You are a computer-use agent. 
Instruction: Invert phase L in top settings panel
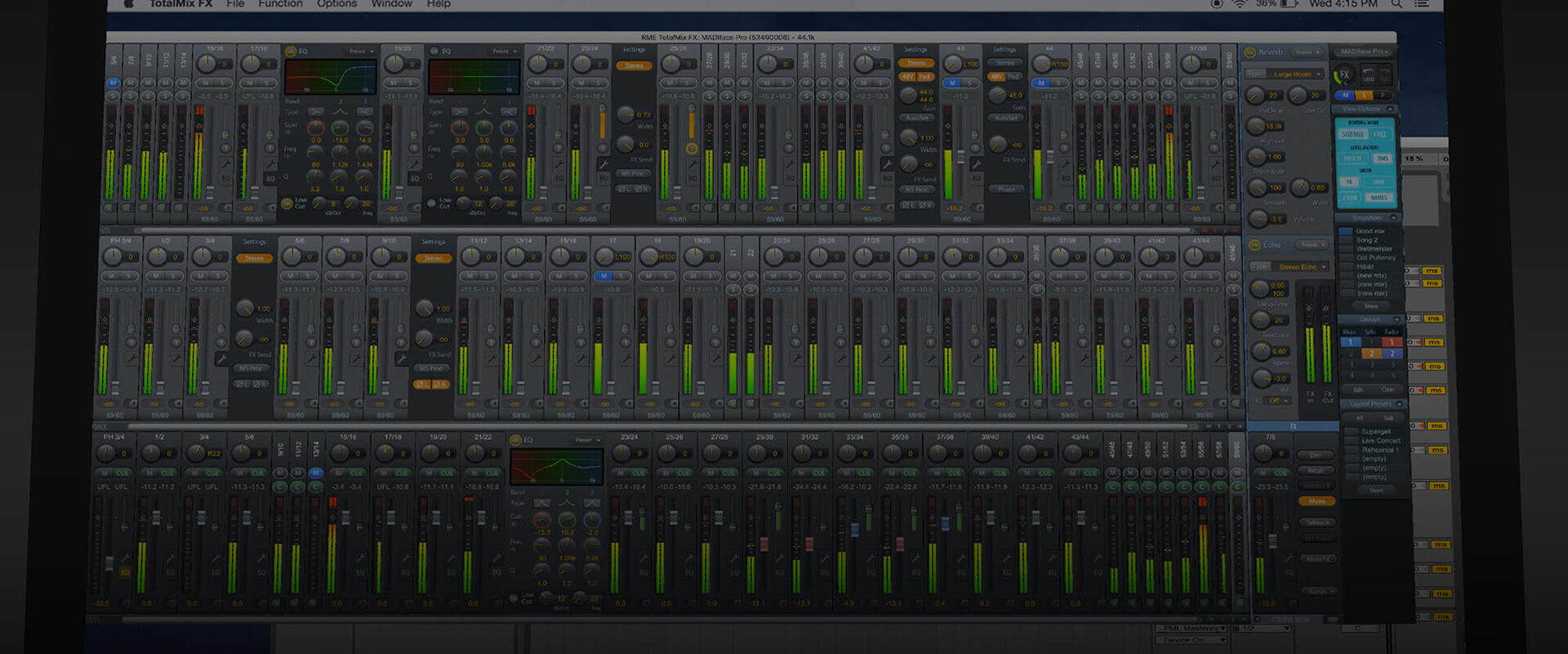click(x=625, y=189)
